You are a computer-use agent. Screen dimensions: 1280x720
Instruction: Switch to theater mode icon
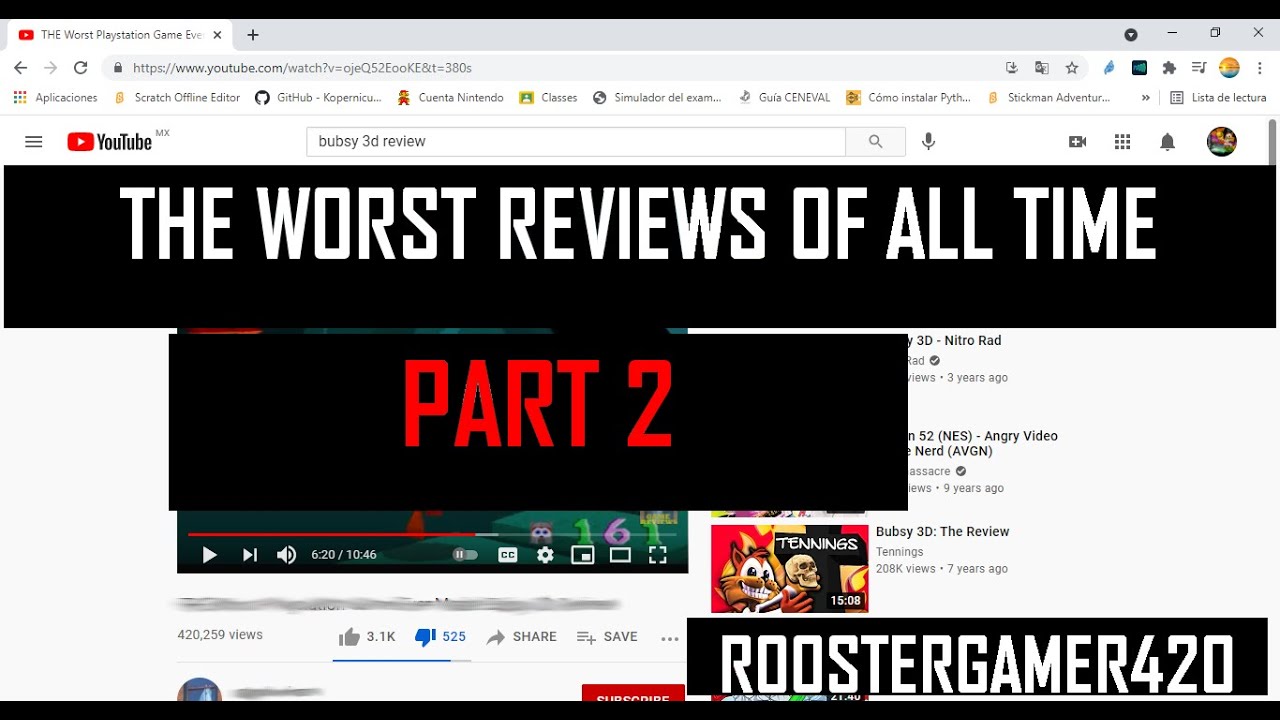(x=620, y=555)
